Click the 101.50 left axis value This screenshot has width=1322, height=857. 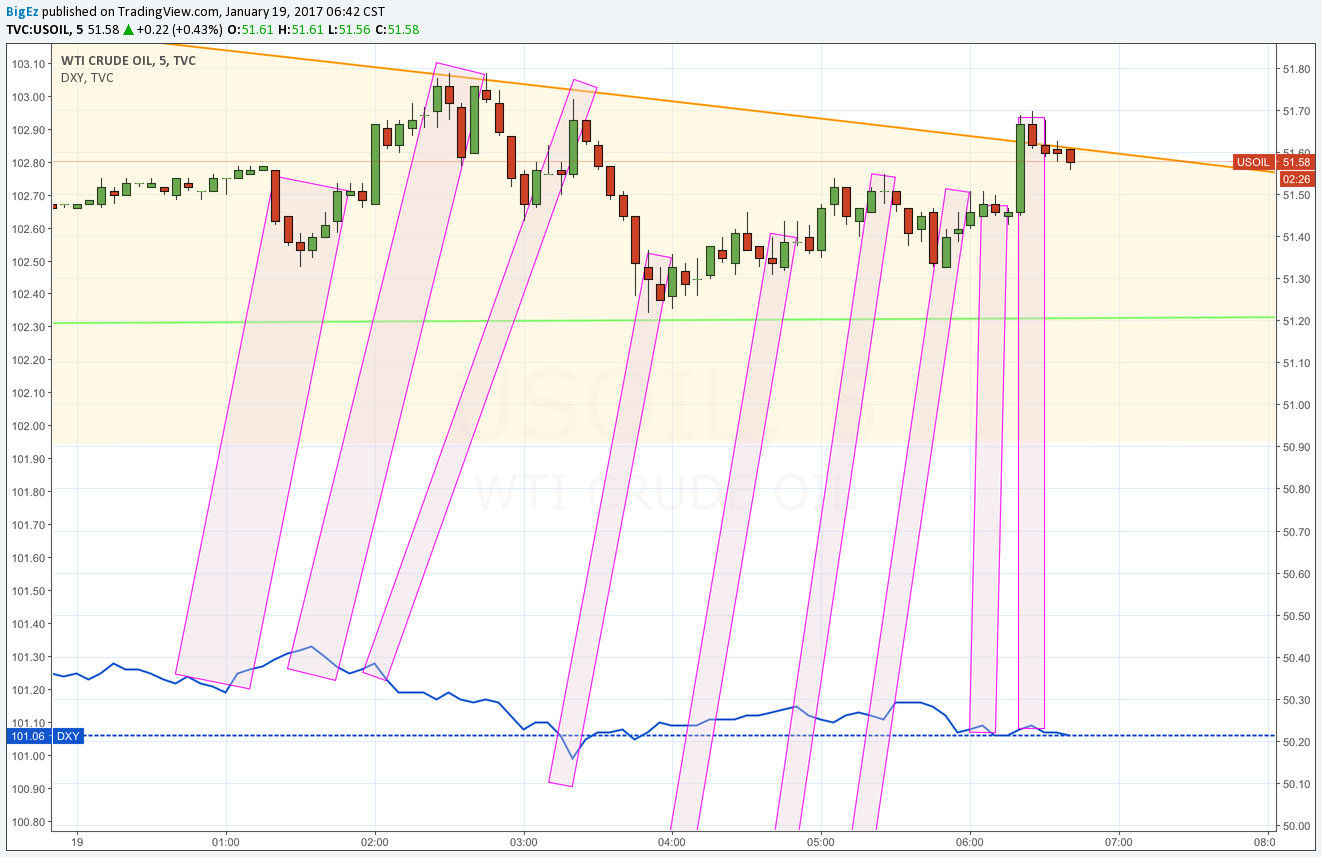29,591
